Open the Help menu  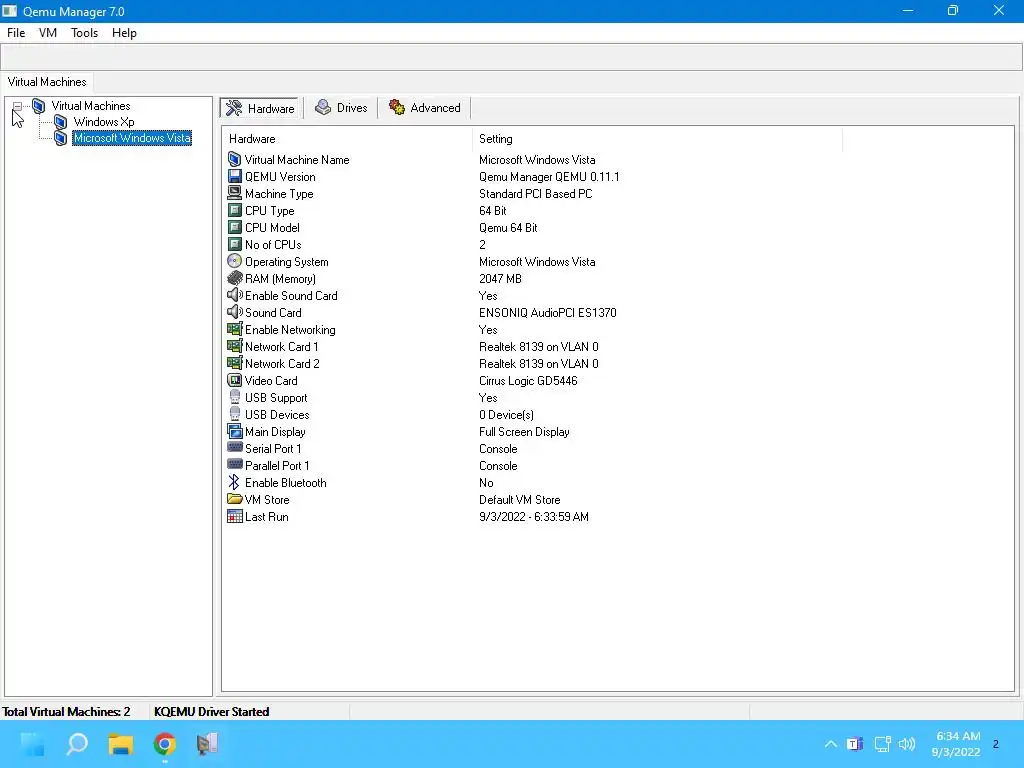click(x=124, y=33)
